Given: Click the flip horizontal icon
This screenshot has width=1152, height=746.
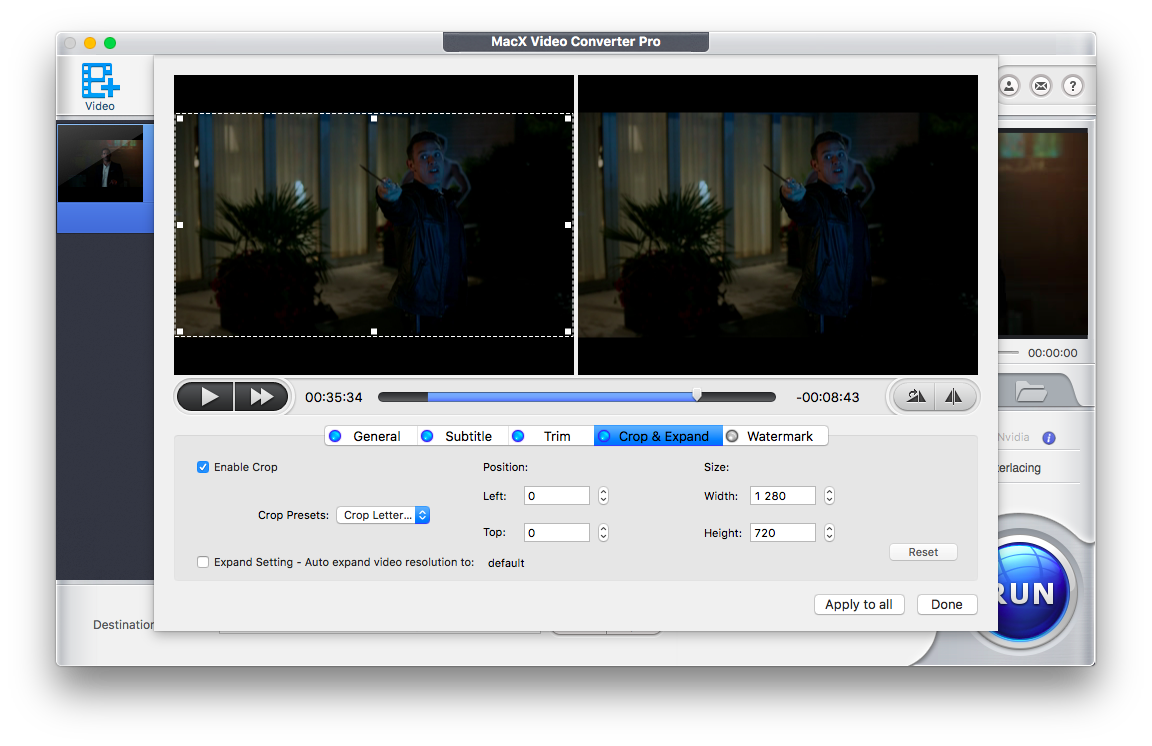Looking at the screenshot, I should click(x=953, y=397).
